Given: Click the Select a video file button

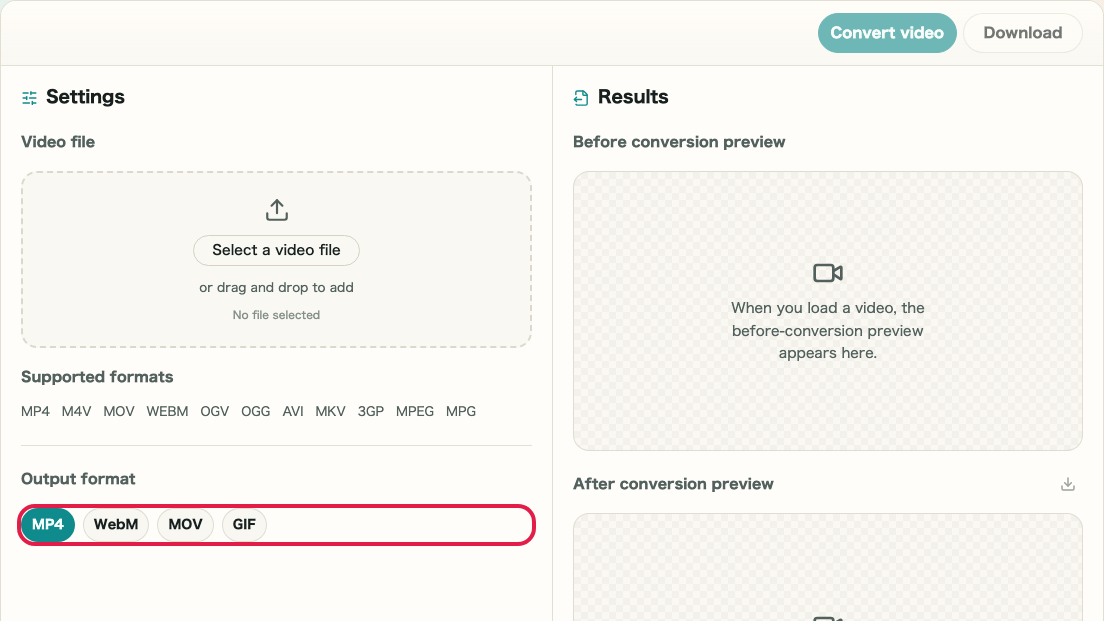Looking at the screenshot, I should (x=276, y=250).
